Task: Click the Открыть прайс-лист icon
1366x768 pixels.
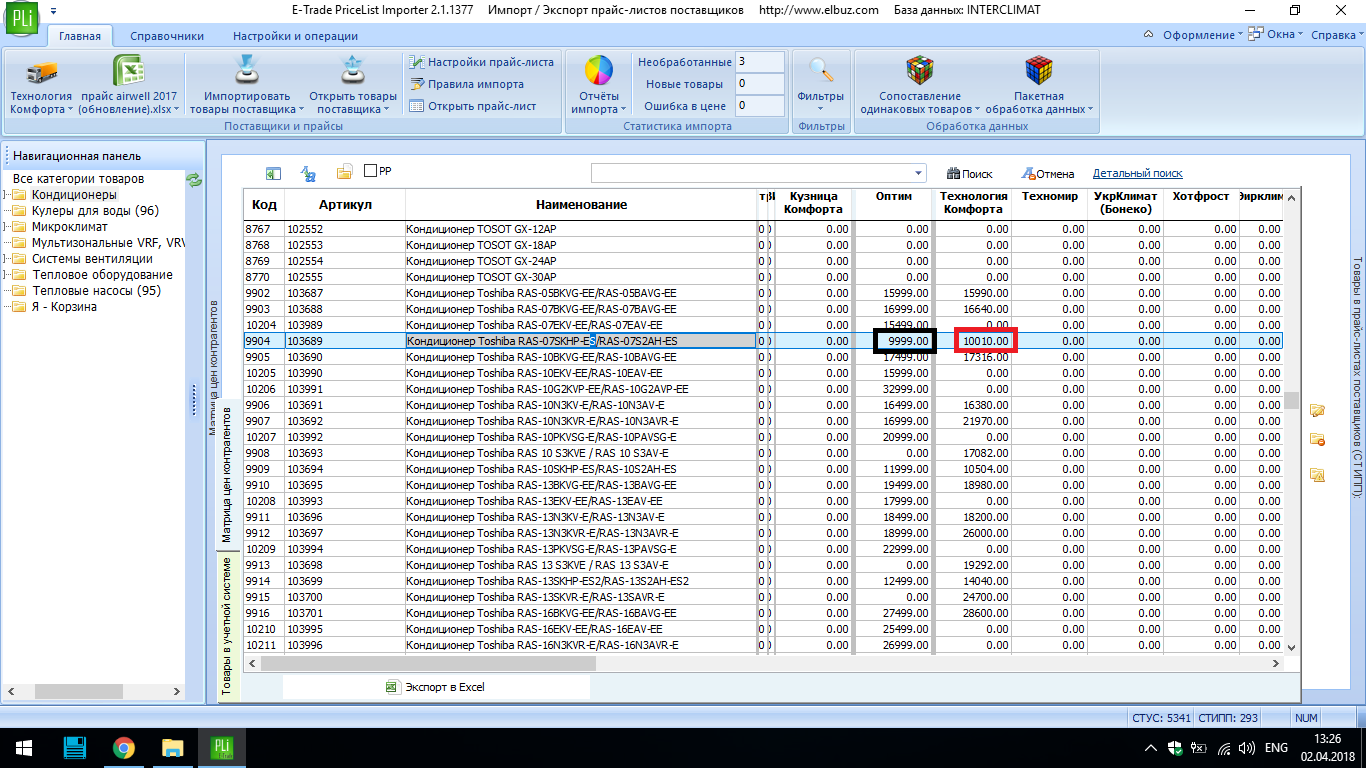Action: (418, 106)
